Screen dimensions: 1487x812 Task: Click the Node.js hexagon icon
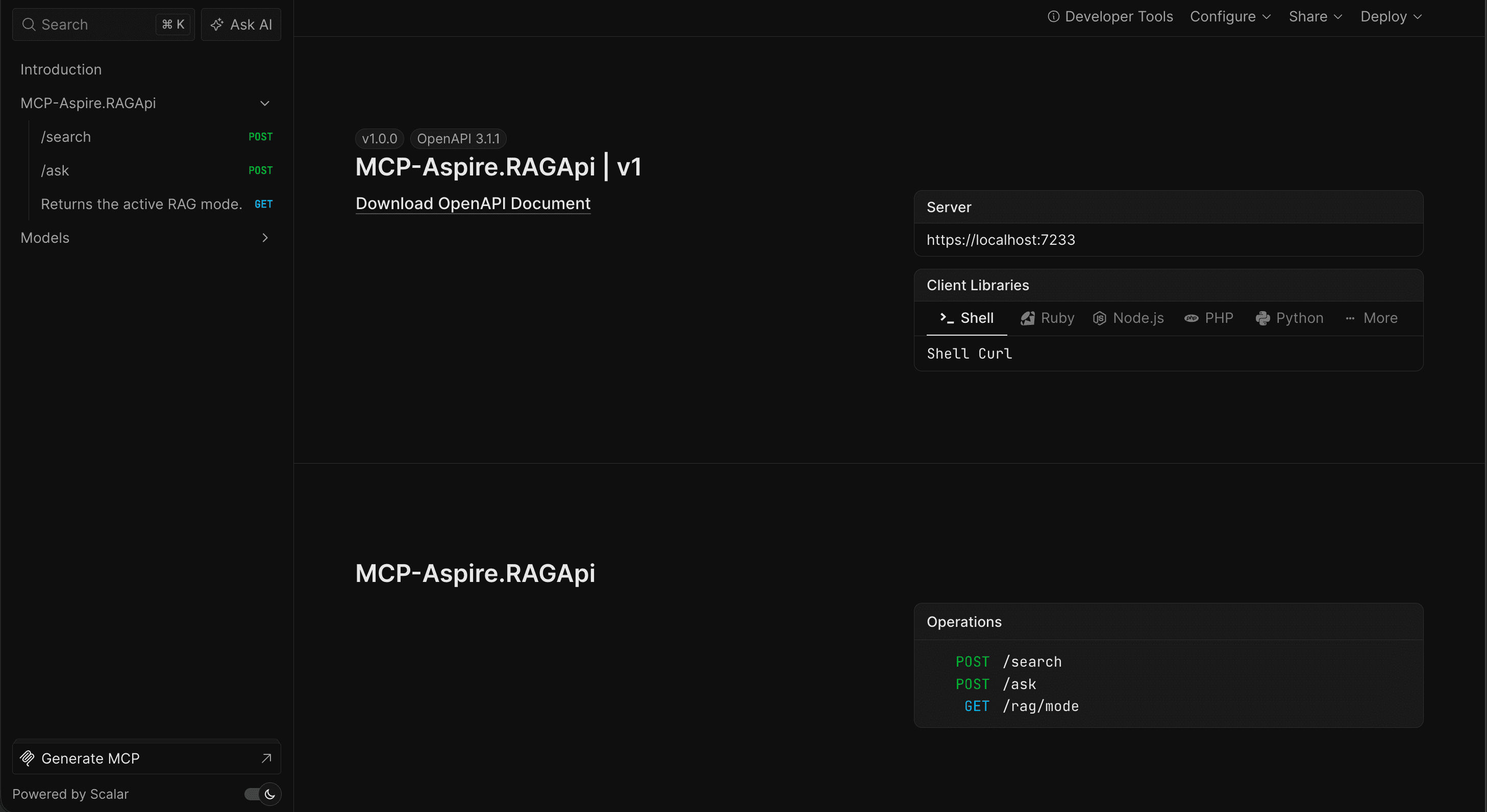(1100, 318)
